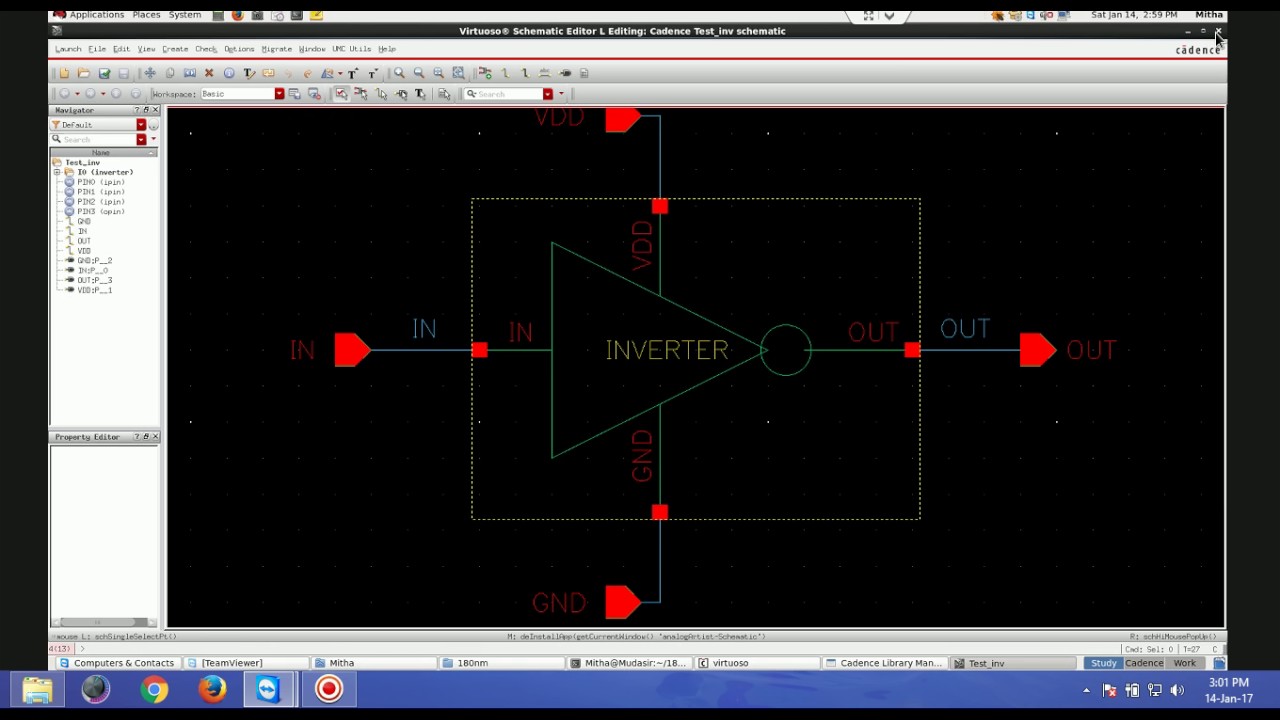Click the Zoom Out magnifier icon

tap(419, 73)
